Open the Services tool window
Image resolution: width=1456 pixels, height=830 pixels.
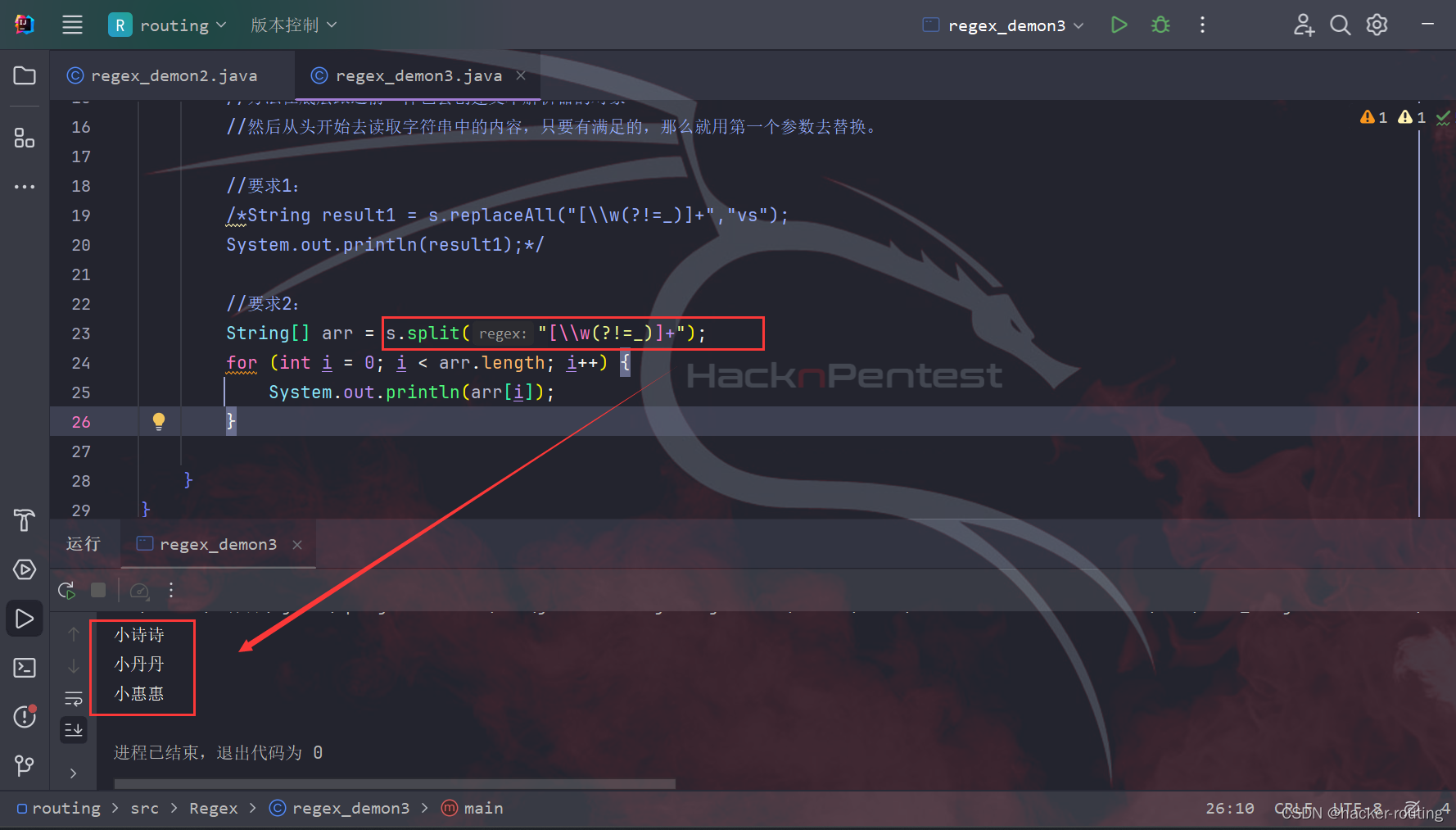pos(25,569)
